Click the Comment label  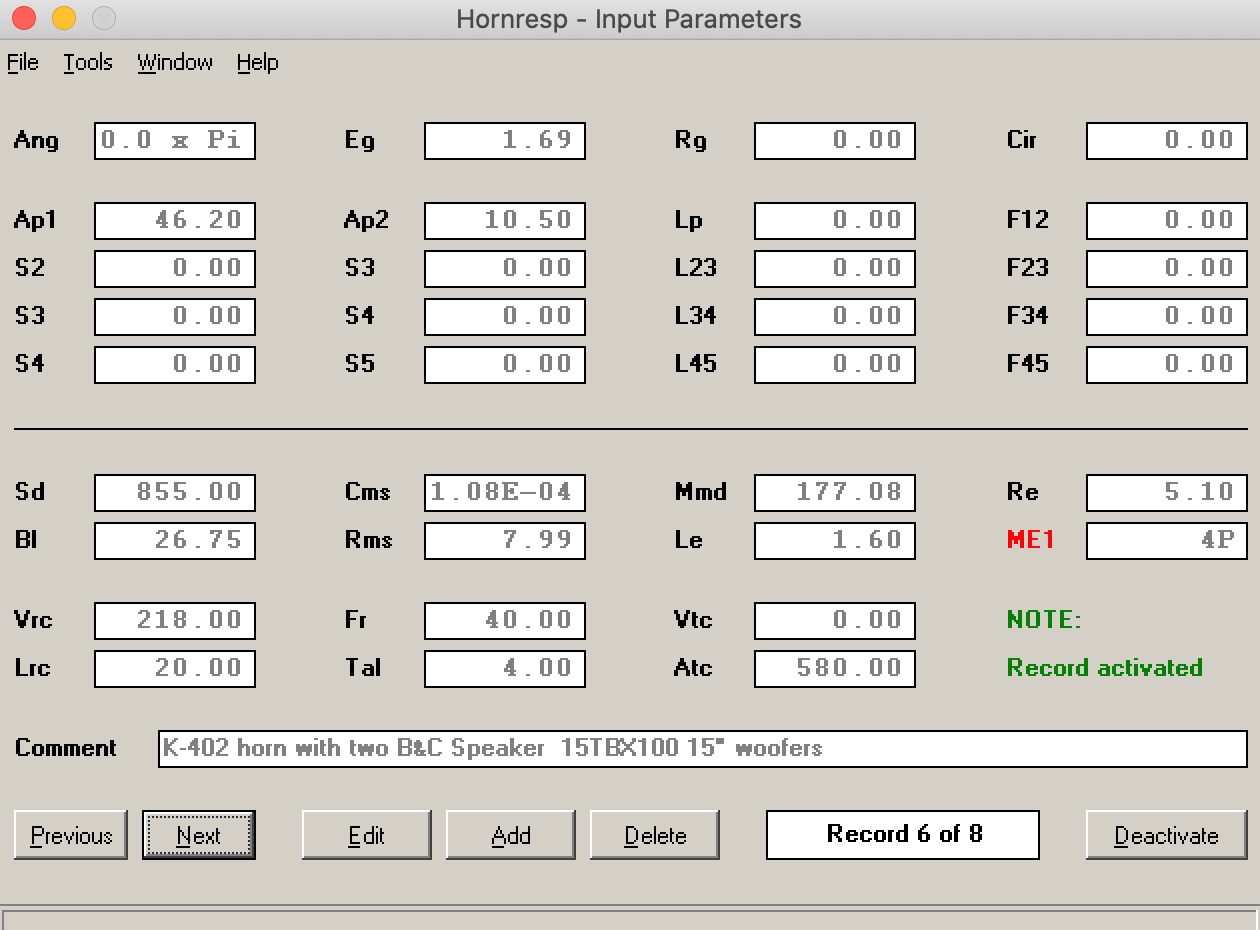pos(66,748)
